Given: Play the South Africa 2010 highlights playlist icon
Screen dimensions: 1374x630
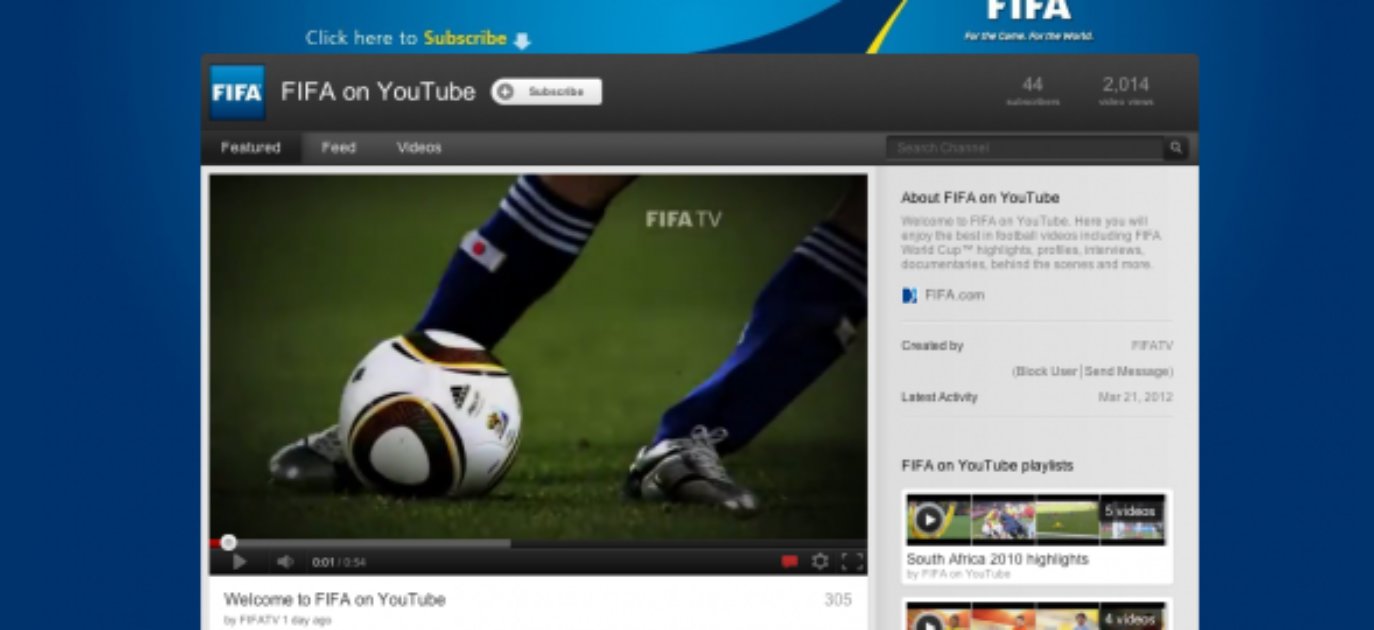Looking at the screenshot, I should point(929,519).
